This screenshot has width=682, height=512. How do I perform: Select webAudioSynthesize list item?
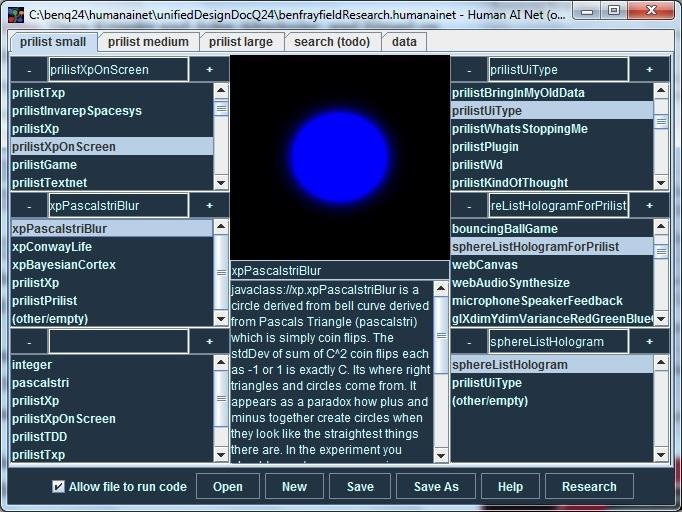click(x=552, y=283)
